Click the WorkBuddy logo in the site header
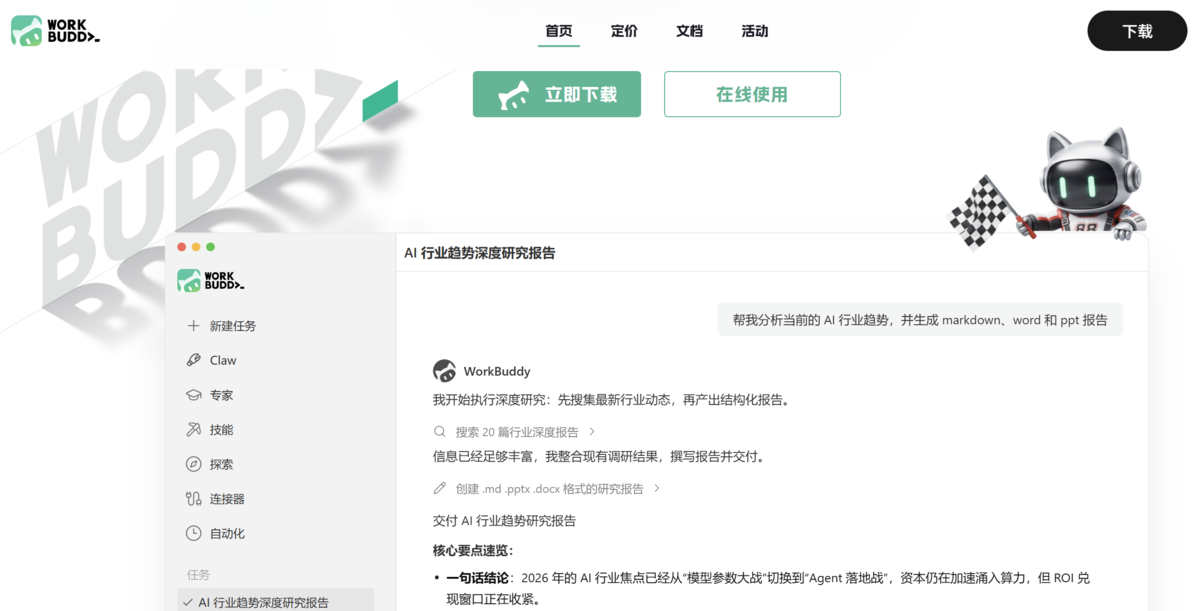The height and width of the screenshot is (611, 1200). [55, 31]
